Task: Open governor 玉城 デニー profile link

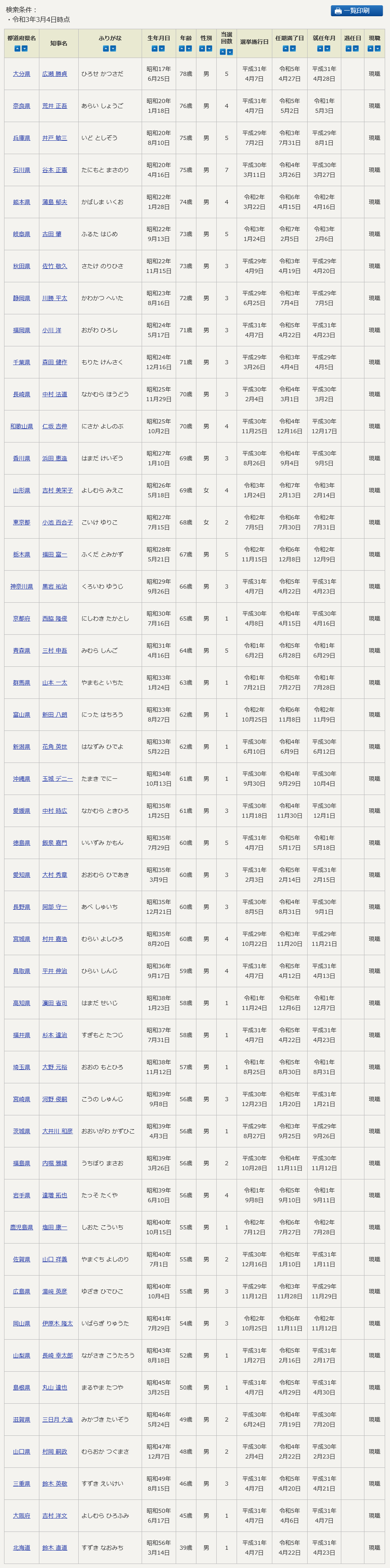Action: pyautogui.click(x=57, y=779)
